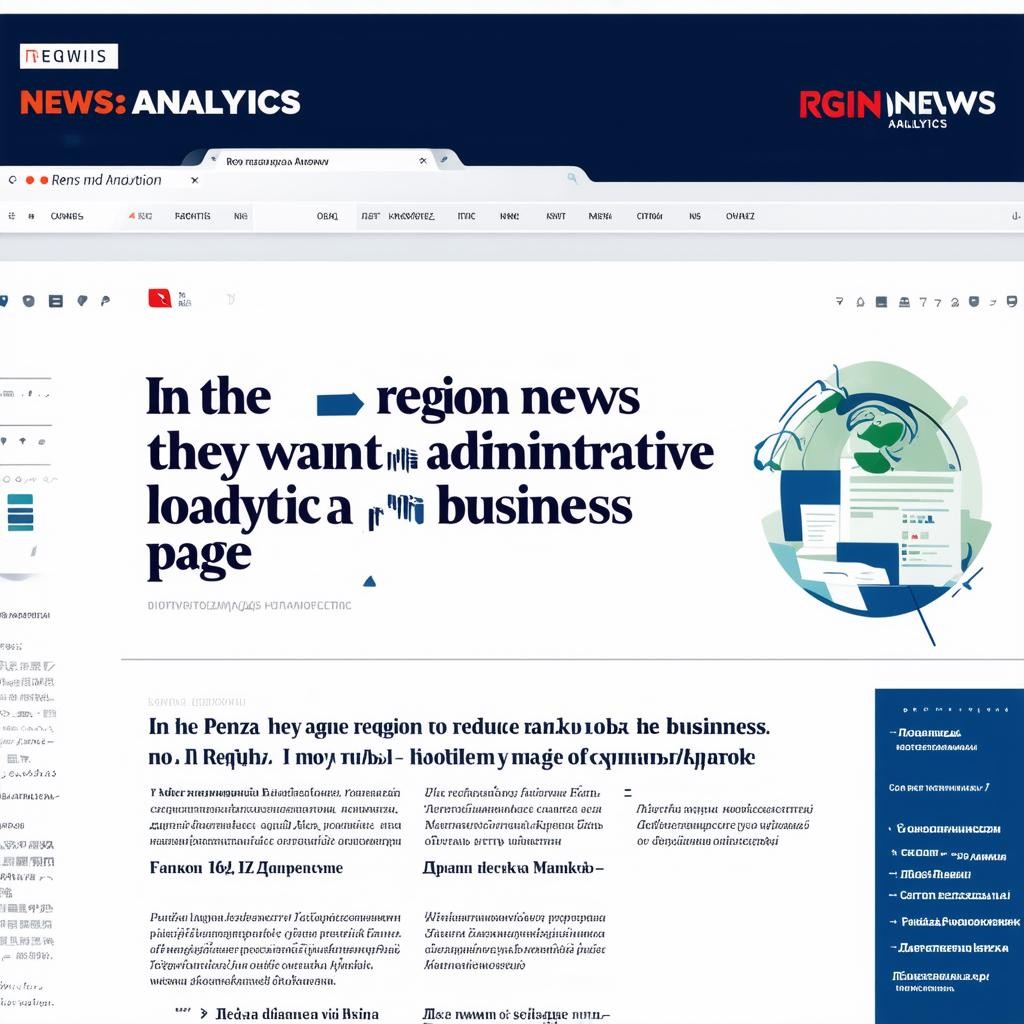The image size is (1024, 1024).
Task: Click the RGIN News Analytics logo
Action: (897, 108)
